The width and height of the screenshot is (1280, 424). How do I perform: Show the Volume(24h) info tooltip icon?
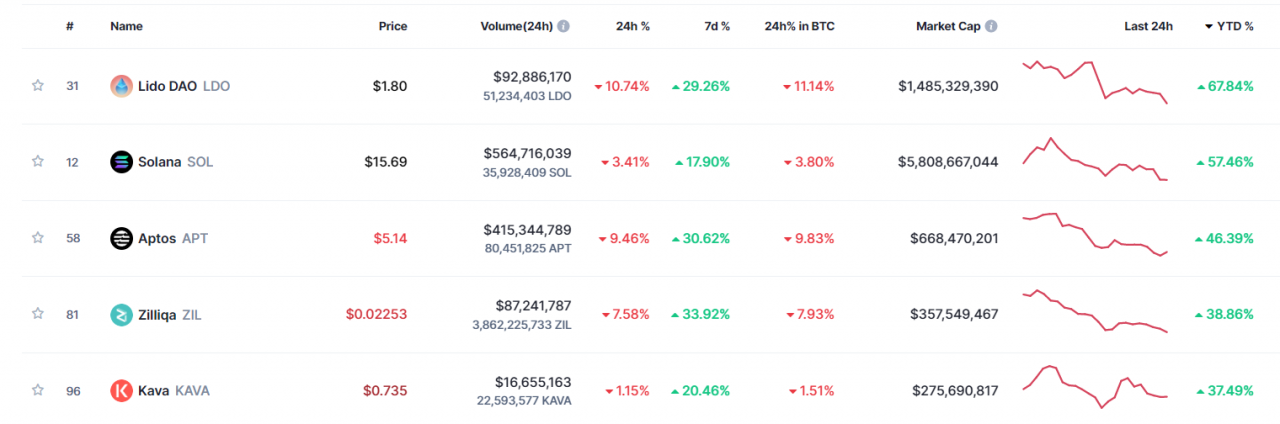point(564,26)
